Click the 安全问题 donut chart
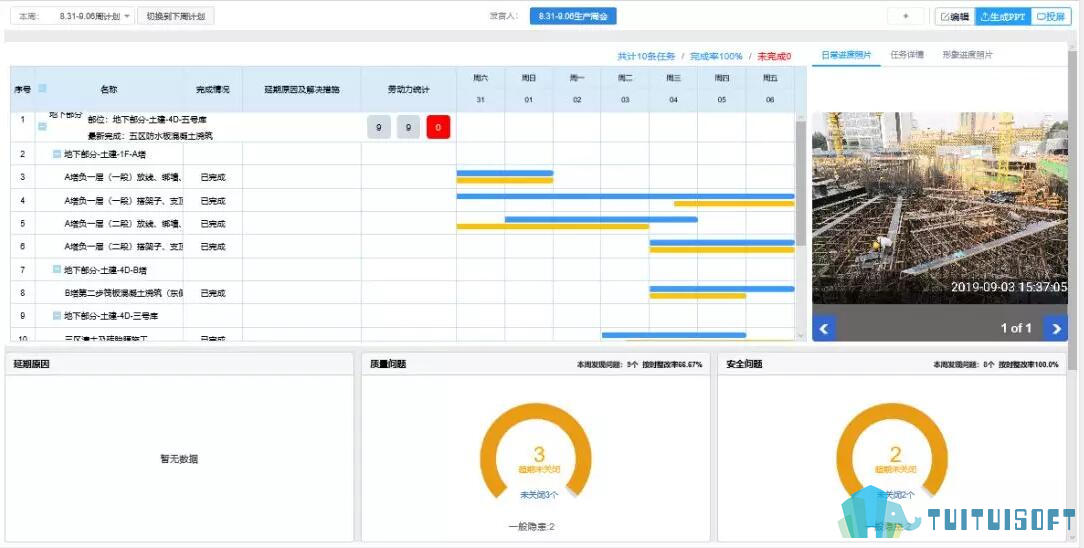 pyautogui.click(x=893, y=452)
